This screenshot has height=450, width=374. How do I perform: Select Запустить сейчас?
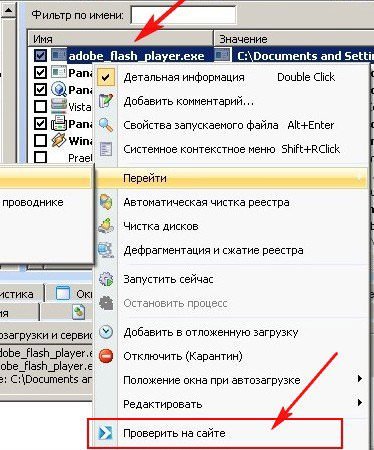point(232,279)
